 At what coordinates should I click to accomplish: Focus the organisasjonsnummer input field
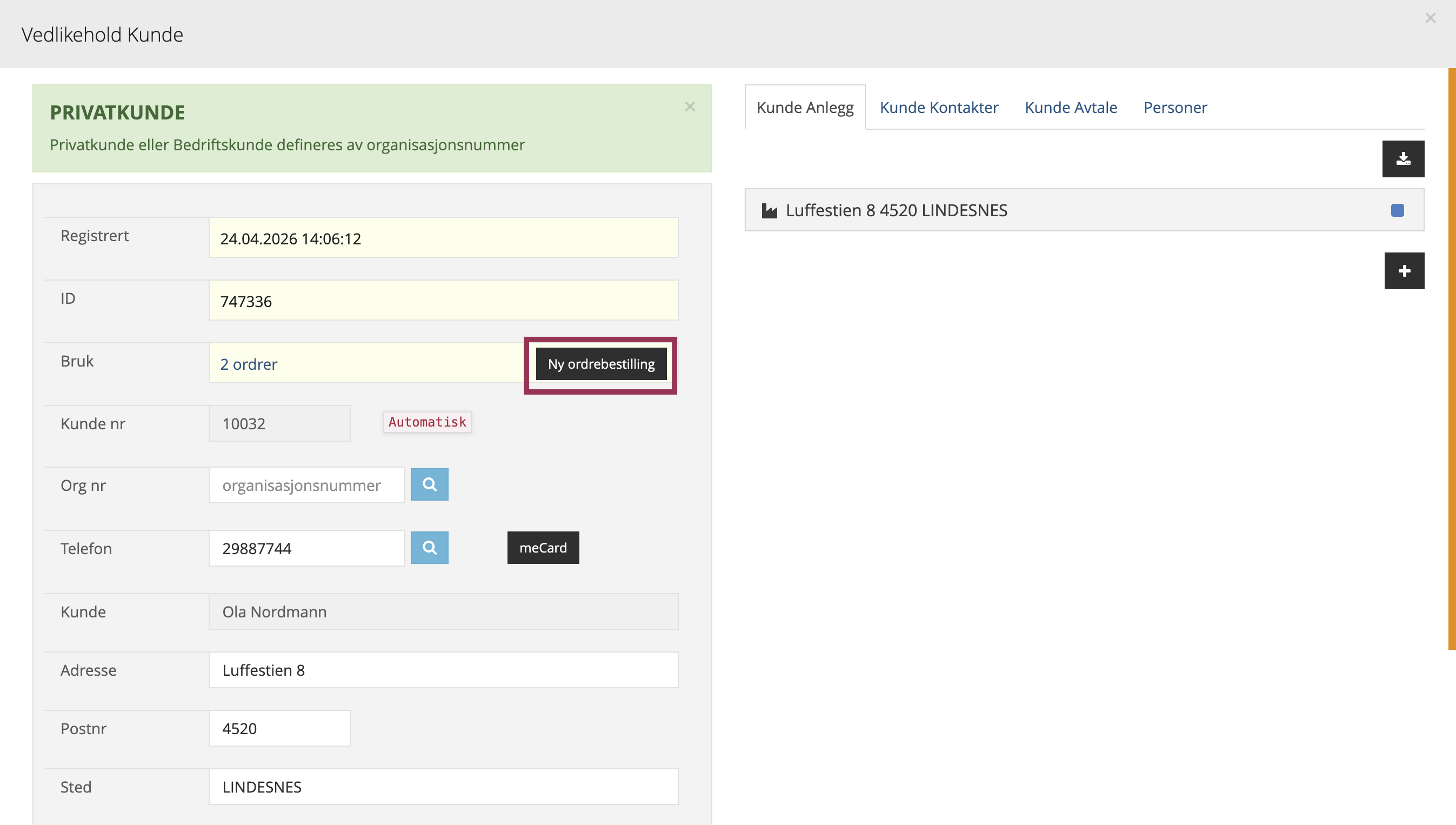(x=306, y=485)
